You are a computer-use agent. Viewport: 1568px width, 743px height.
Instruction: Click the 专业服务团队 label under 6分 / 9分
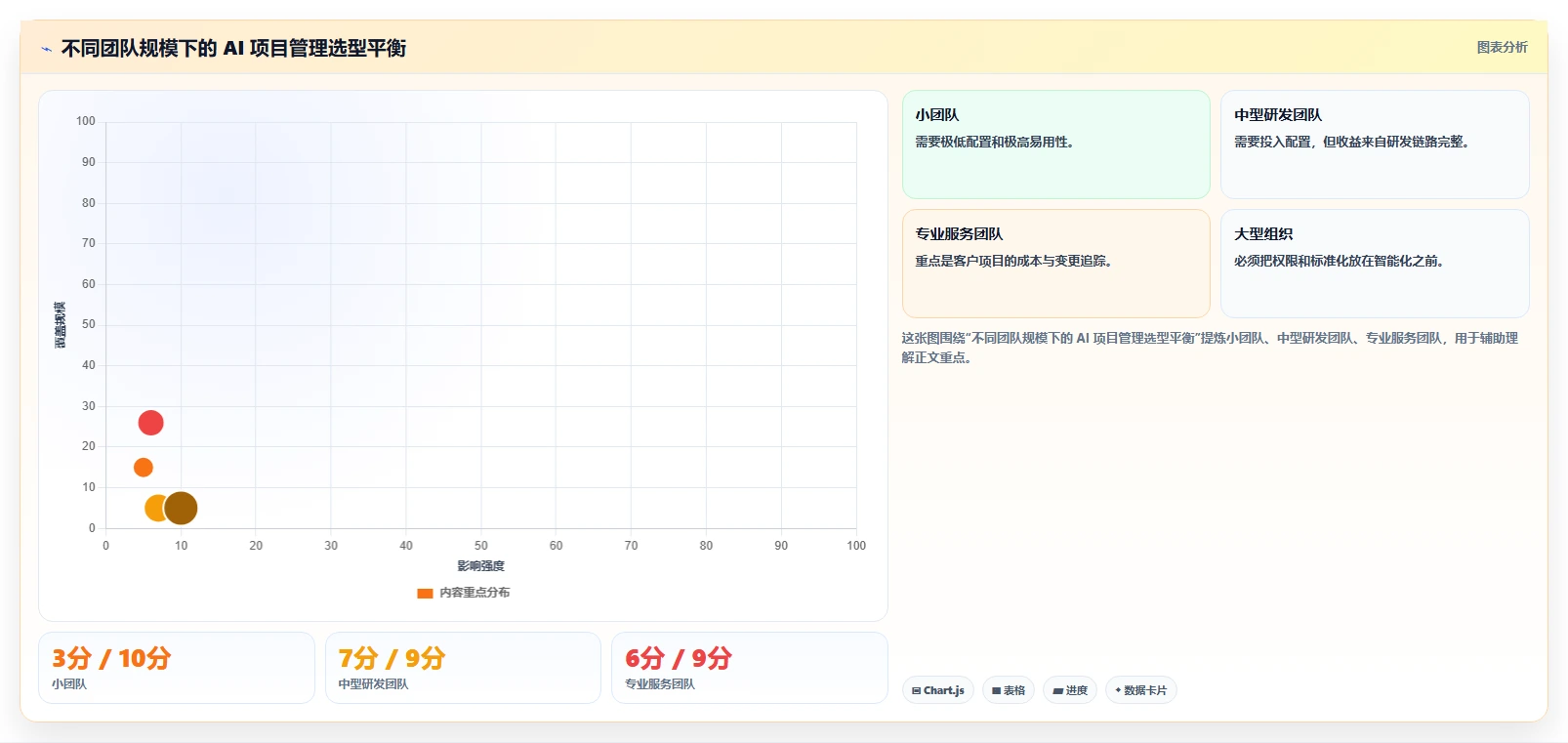tap(660, 684)
